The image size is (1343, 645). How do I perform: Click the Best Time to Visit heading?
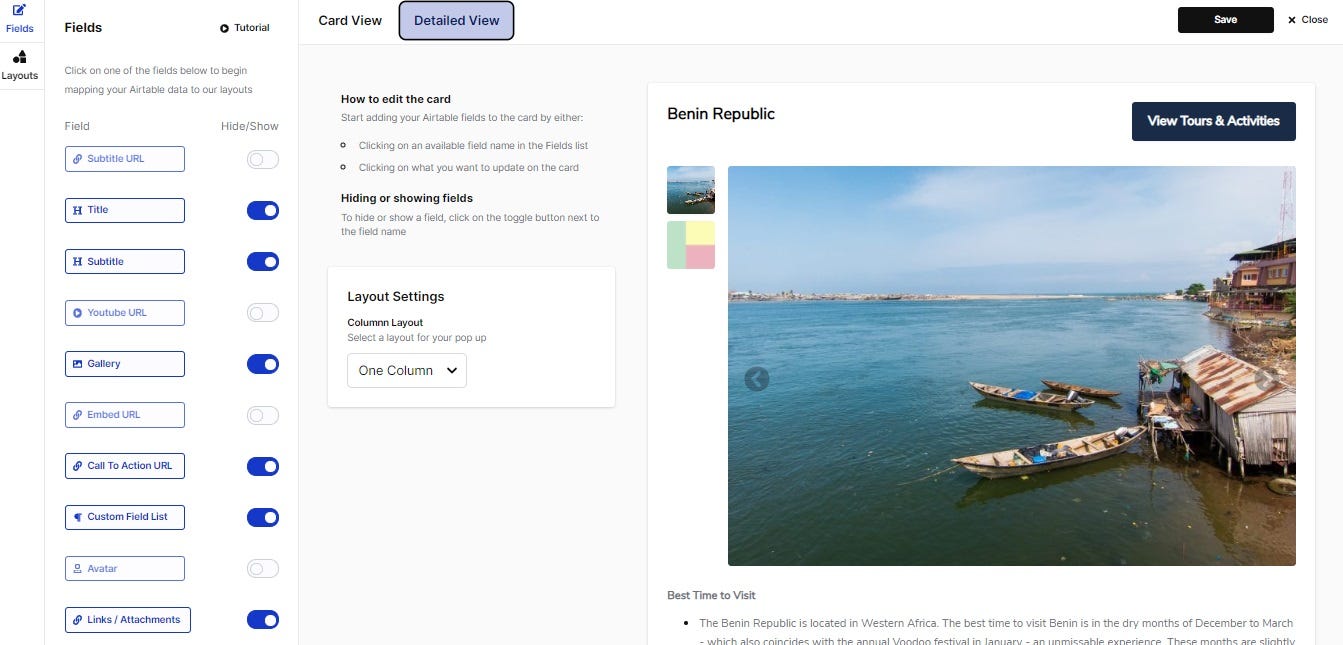click(x=711, y=596)
